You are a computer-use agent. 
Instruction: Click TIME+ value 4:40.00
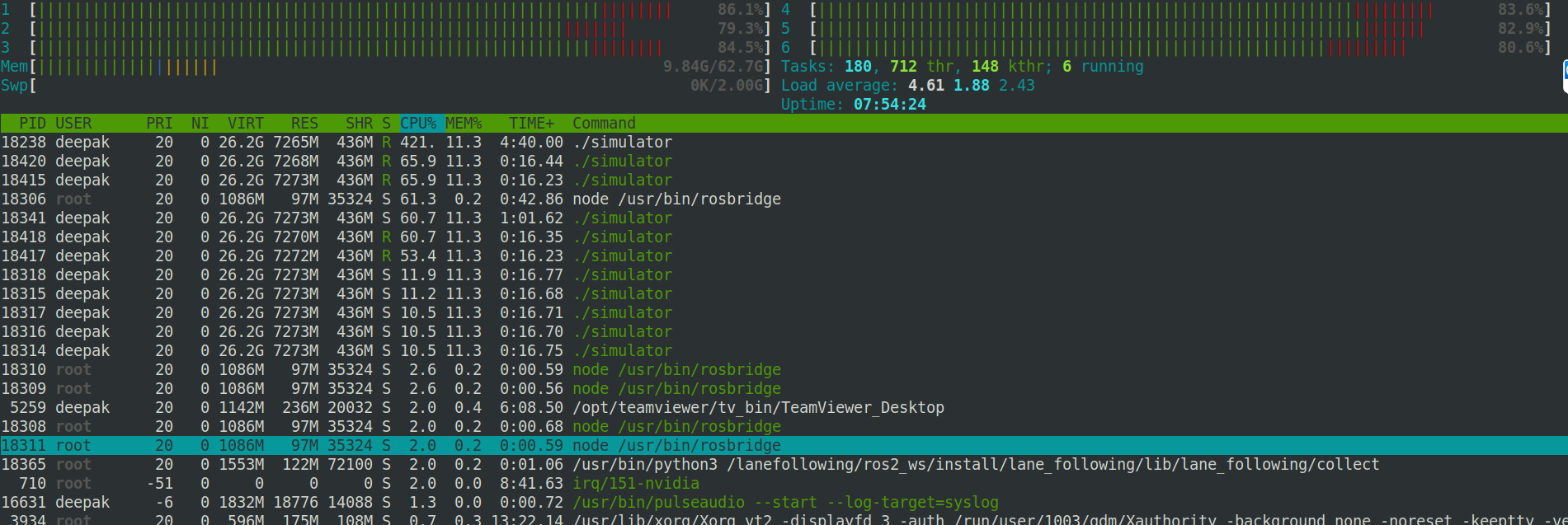click(532, 143)
